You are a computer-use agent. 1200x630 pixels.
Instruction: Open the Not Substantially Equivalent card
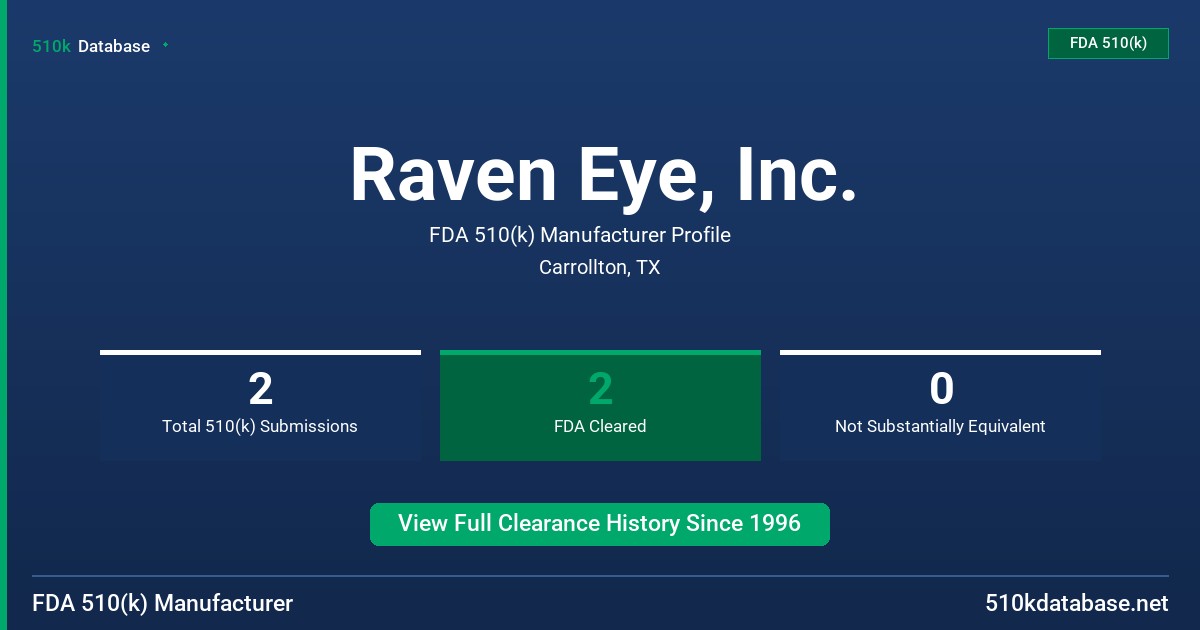click(940, 405)
